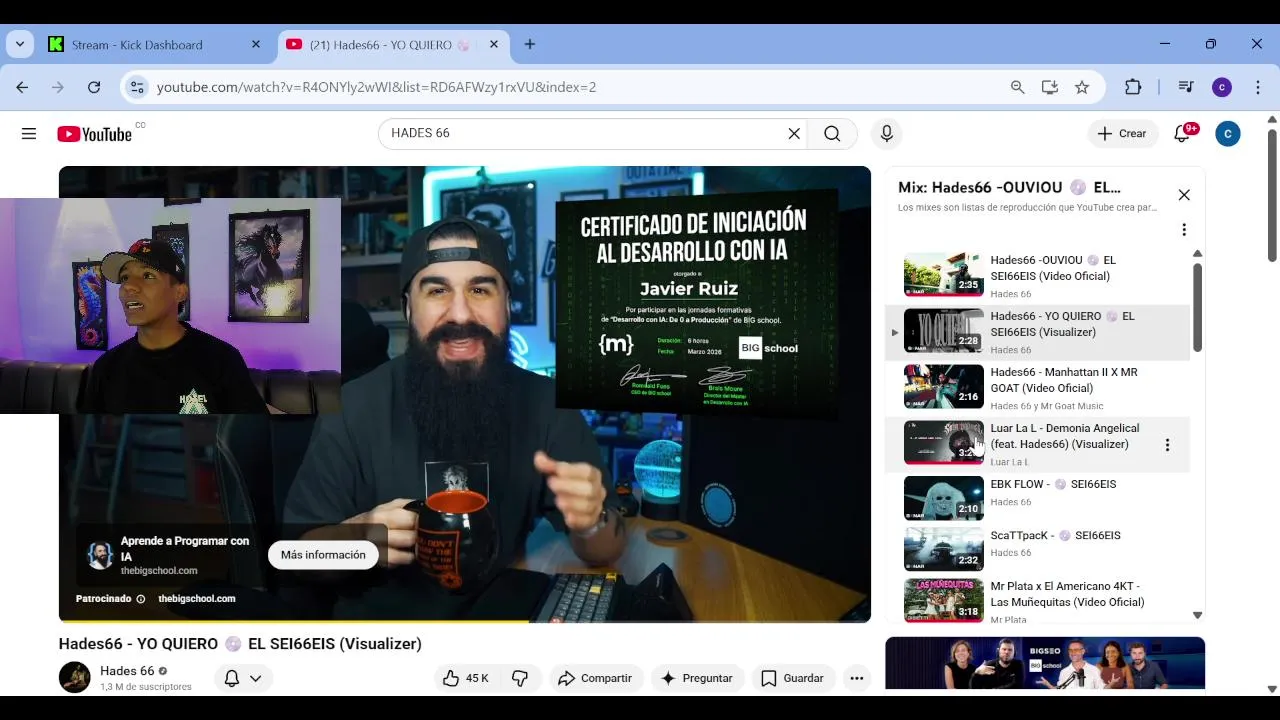This screenshot has height=720, width=1280.
Task: Open a new browser tab
Action: coord(530,44)
